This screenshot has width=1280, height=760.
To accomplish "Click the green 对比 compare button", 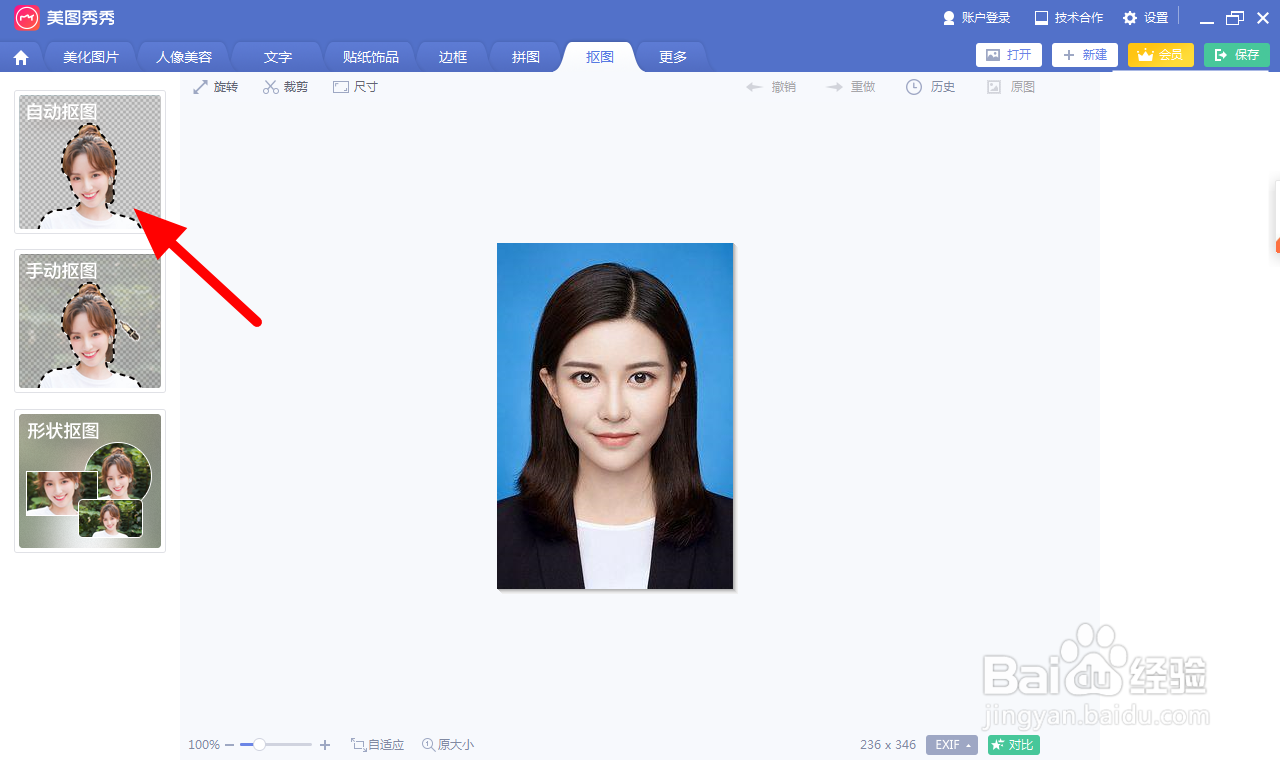I will pyautogui.click(x=1014, y=745).
